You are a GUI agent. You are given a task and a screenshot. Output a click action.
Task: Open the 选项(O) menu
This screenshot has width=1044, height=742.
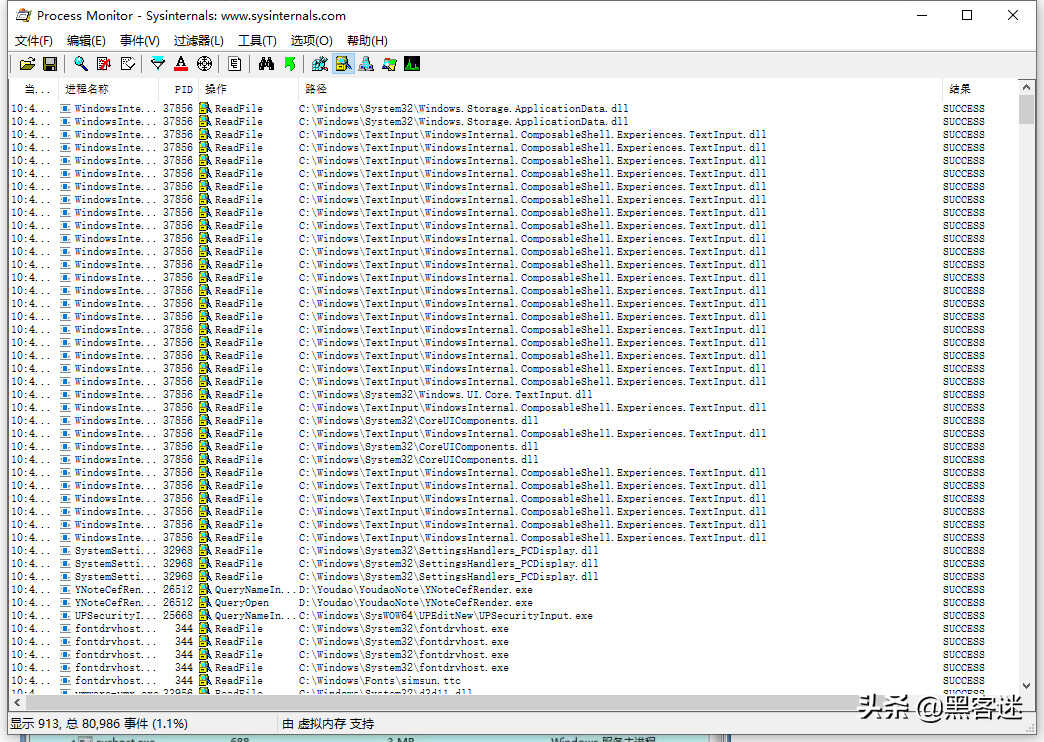tap(312, 41)
